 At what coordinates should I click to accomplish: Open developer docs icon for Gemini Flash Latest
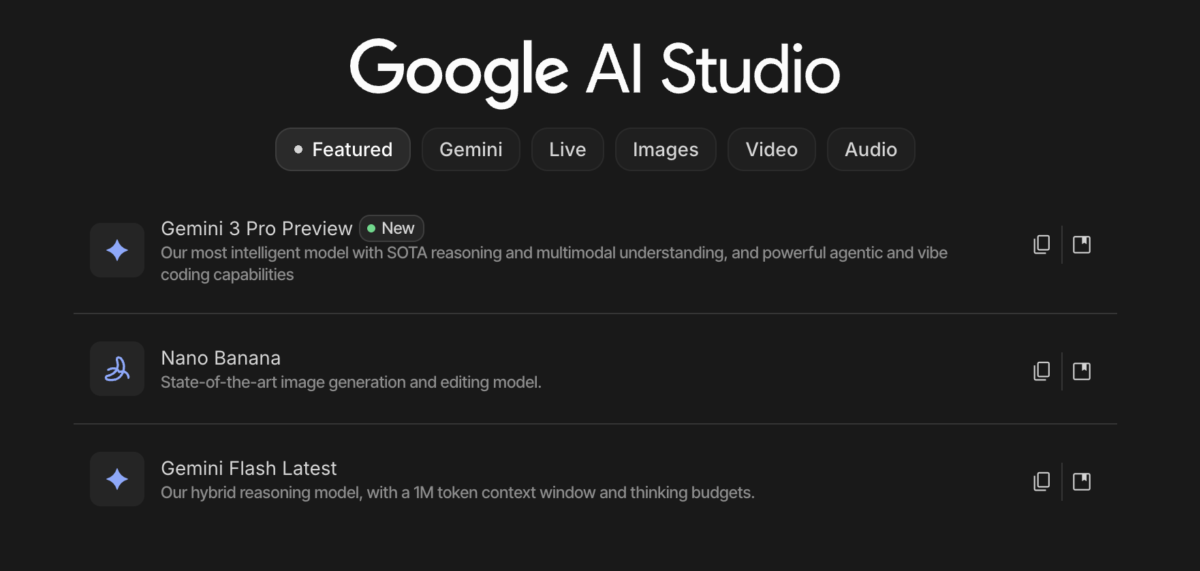tap(1081, 481)
